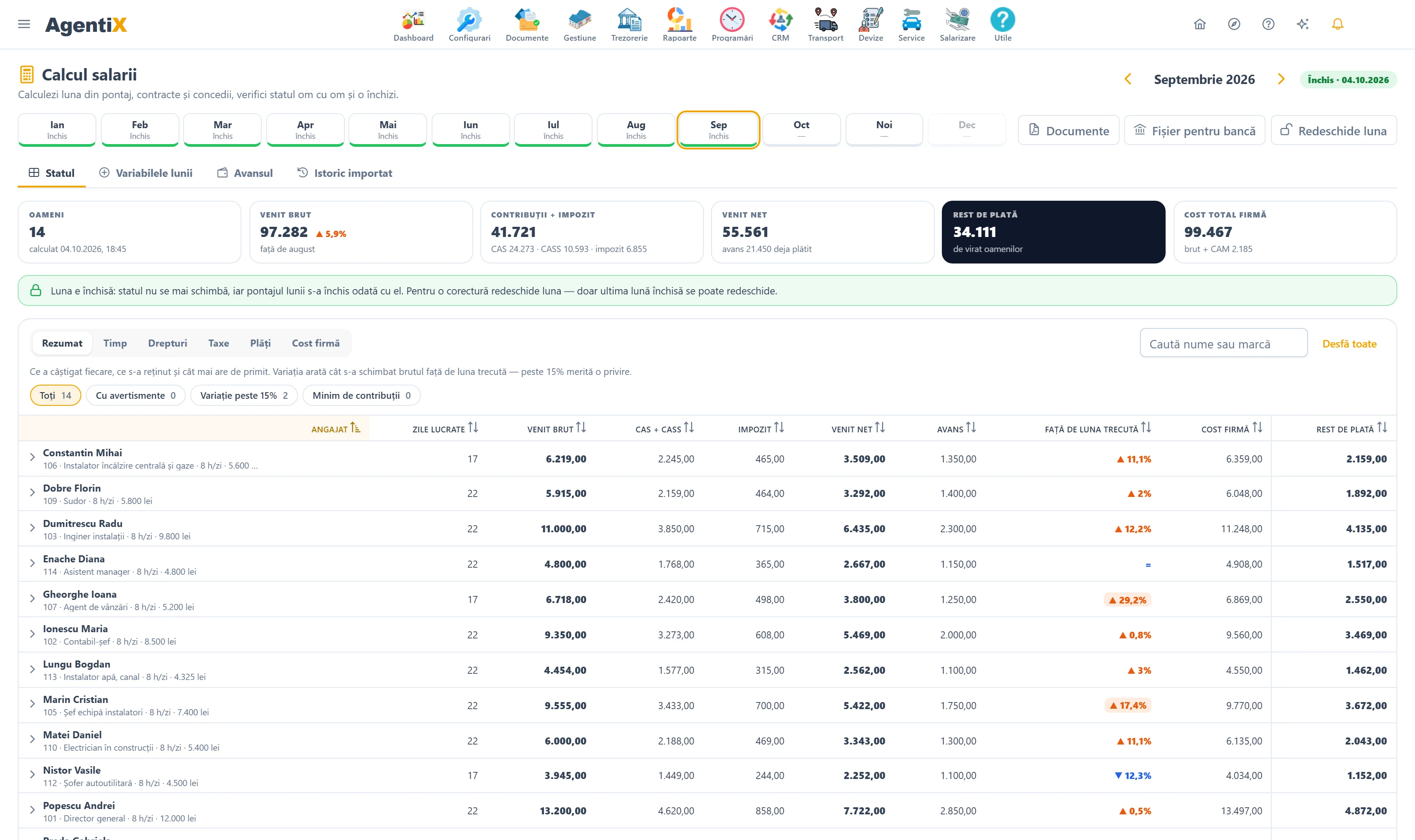Click the sparkle AI icon
The image size is (1415, 840).
(1303, 24)
